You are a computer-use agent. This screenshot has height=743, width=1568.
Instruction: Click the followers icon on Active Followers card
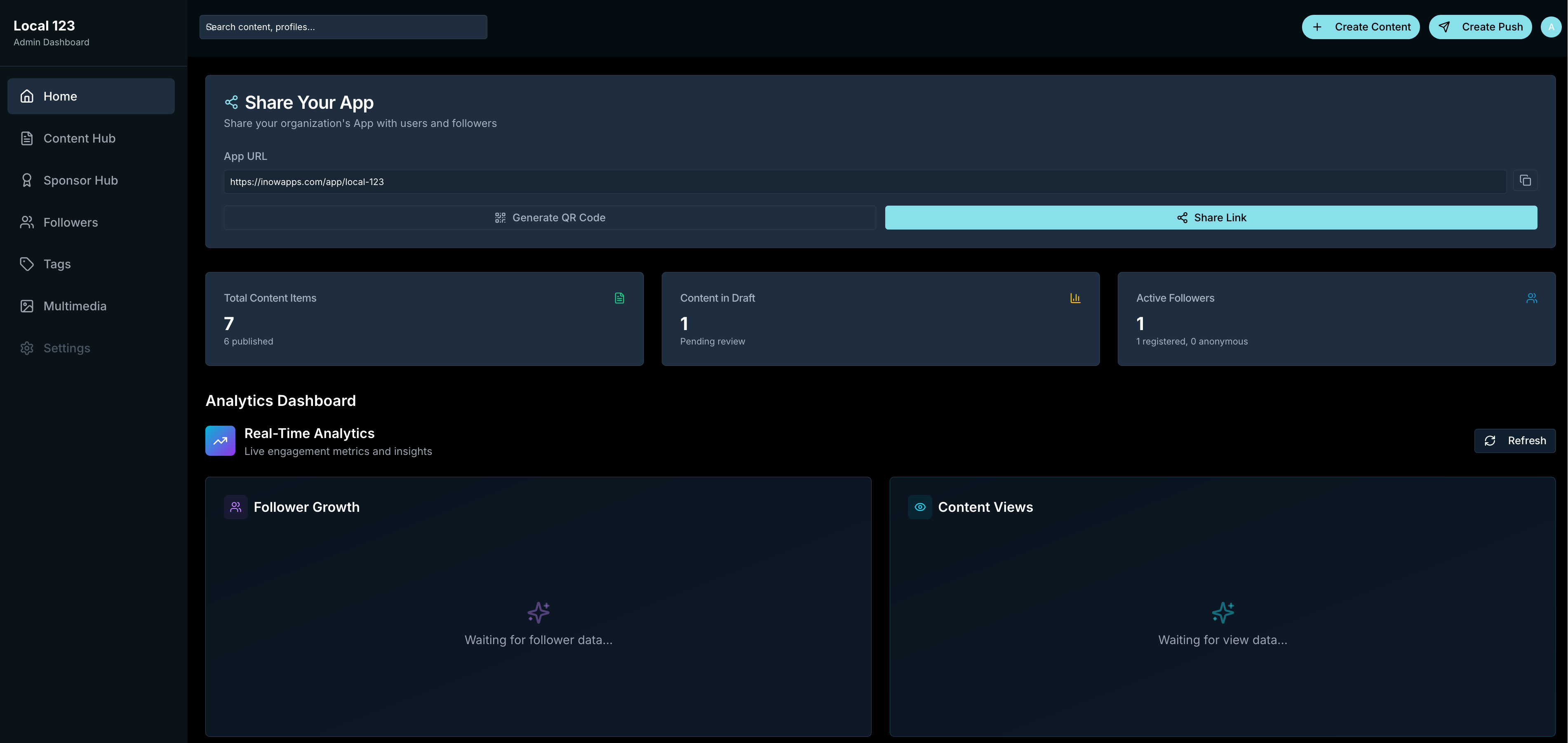tap(1532, 298)
